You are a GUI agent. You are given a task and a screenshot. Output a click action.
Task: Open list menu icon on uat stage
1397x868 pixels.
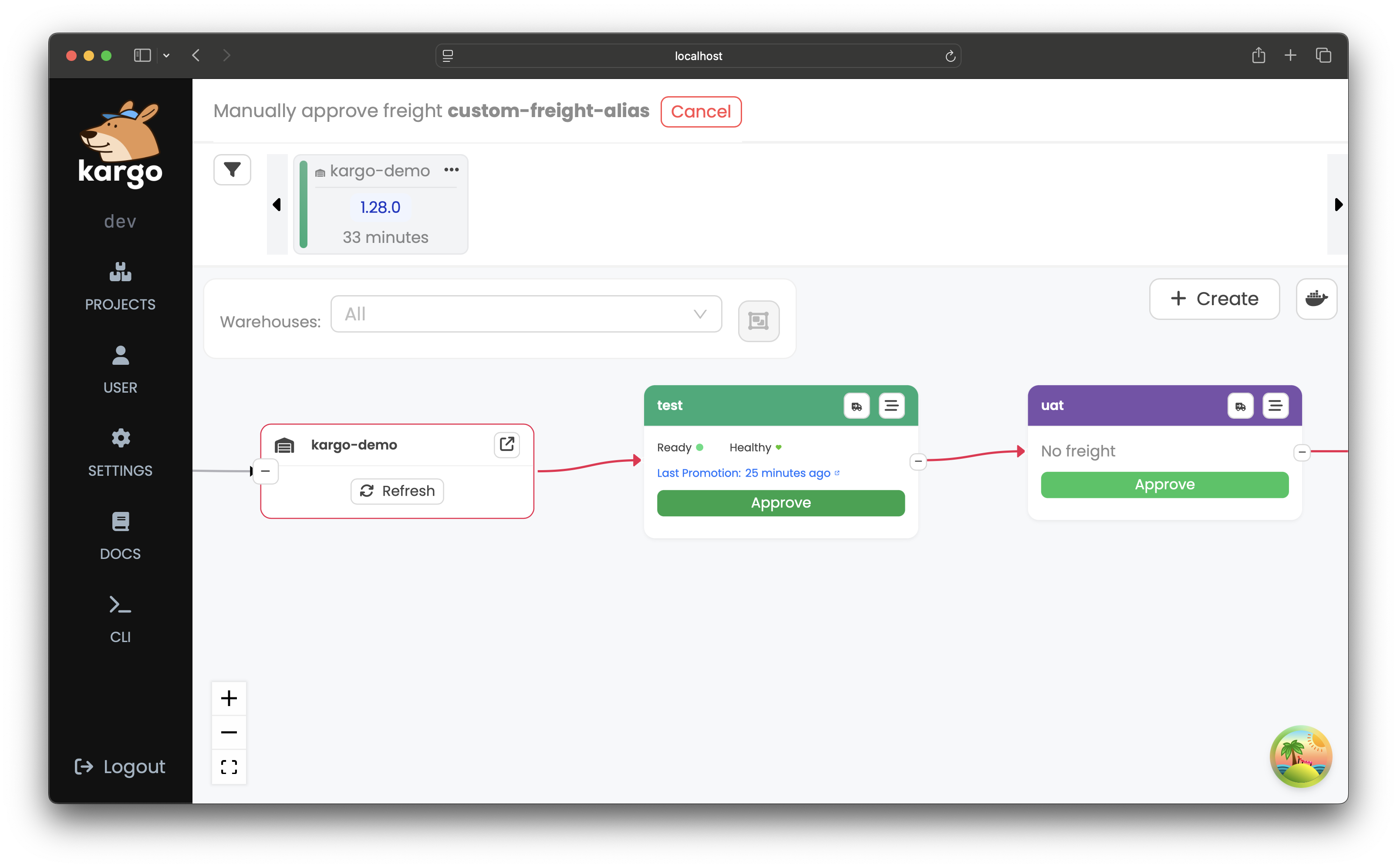coord(1275,406)
